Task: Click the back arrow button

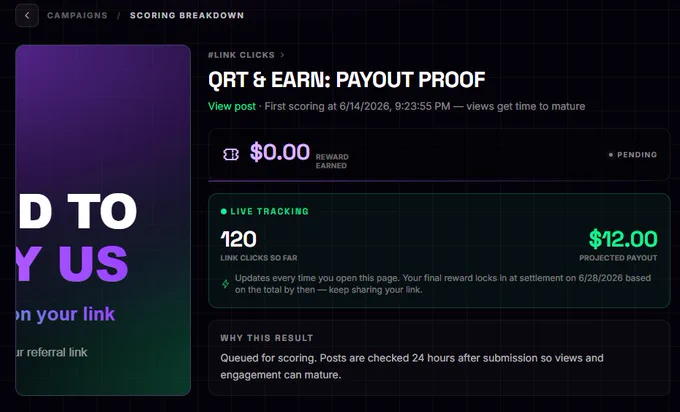Action: [27, 16]
